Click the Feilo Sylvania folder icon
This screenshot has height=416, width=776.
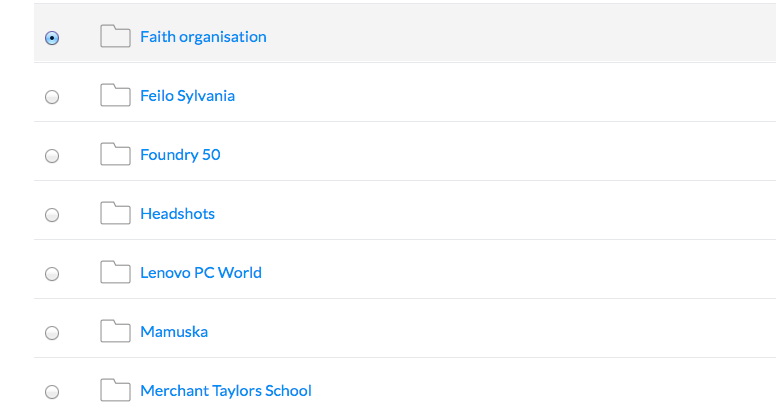point(115,95)
